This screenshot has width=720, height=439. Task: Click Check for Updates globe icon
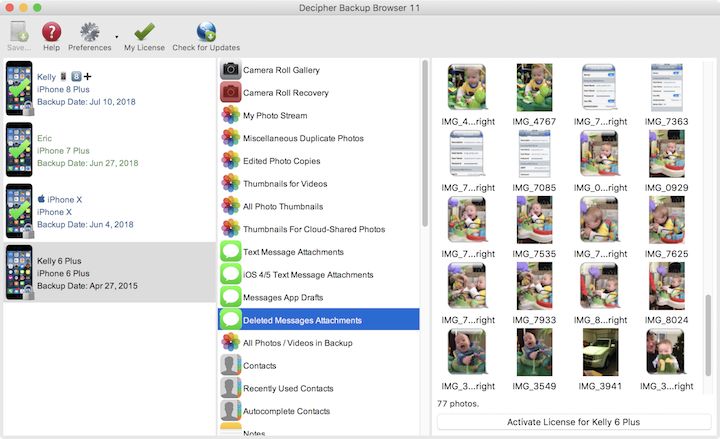coord(206,32)
